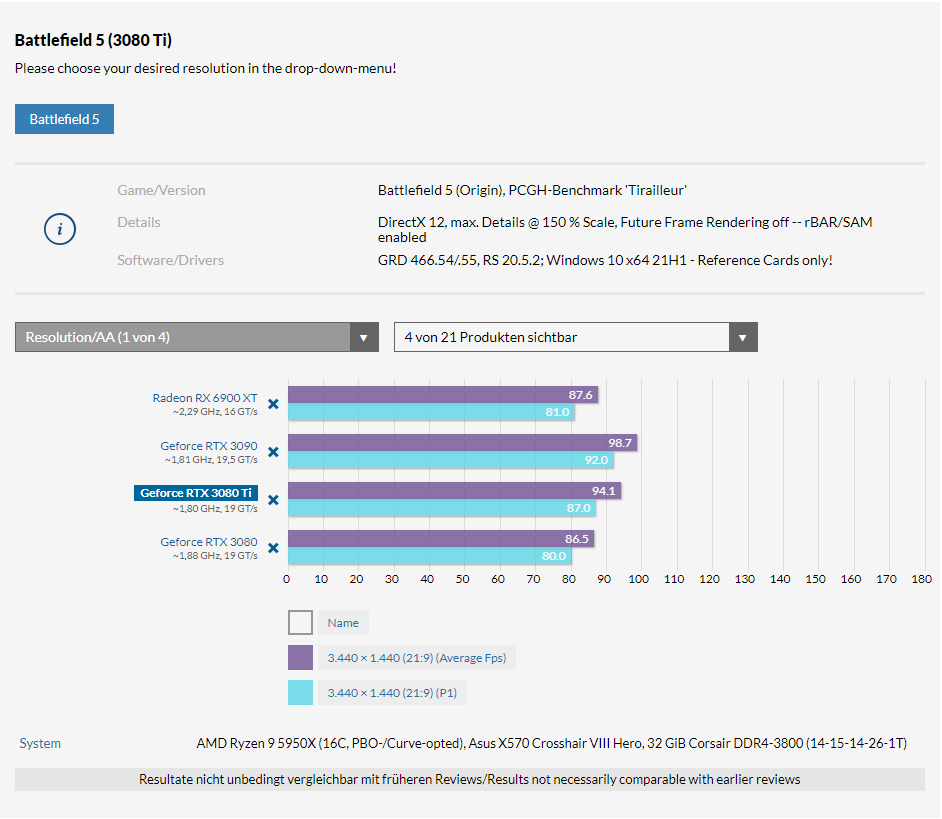942x819 pixels.
Task: Click '3.440 × 1.440 (21:9) (P1)' legend label
Action: pos(392,693)
